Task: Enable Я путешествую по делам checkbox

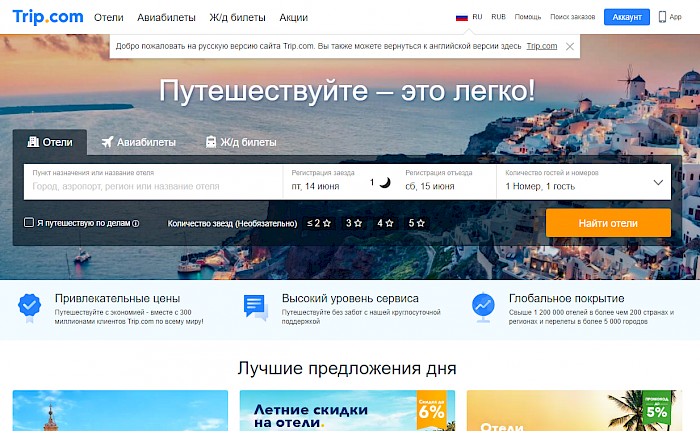Action: 29,222
